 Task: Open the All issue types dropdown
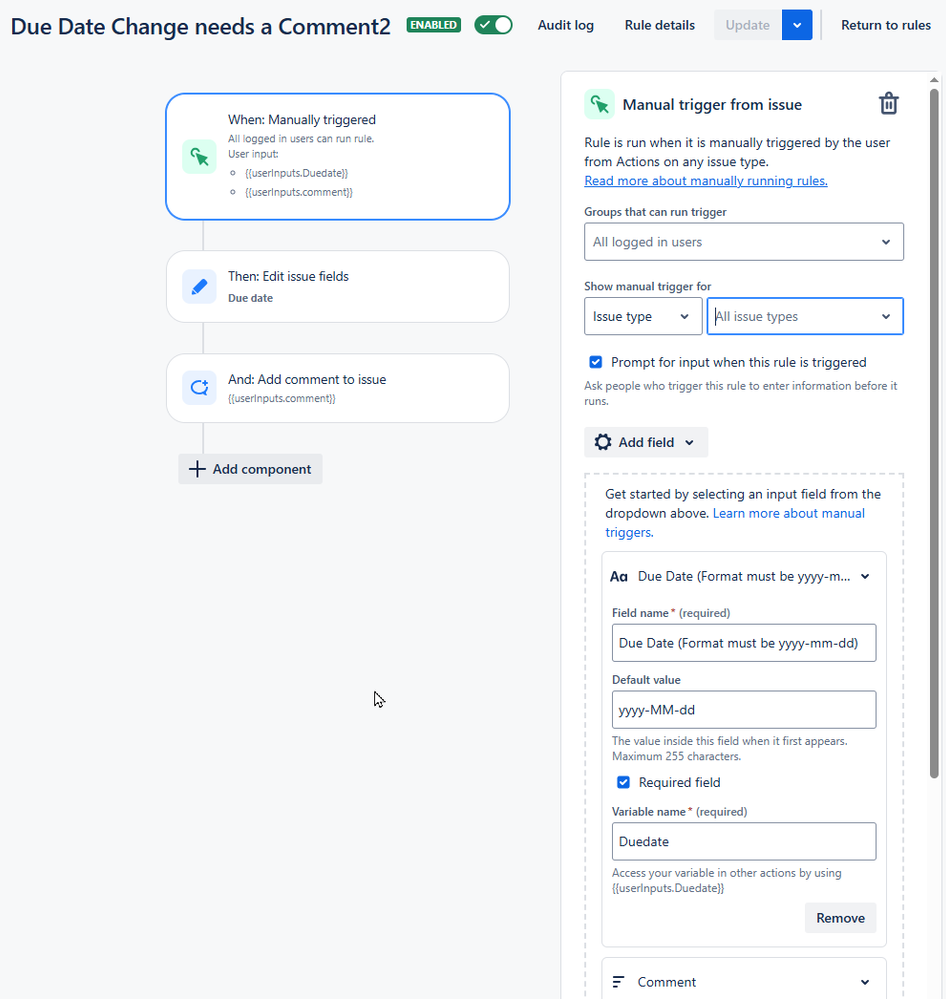pos(805,316)
